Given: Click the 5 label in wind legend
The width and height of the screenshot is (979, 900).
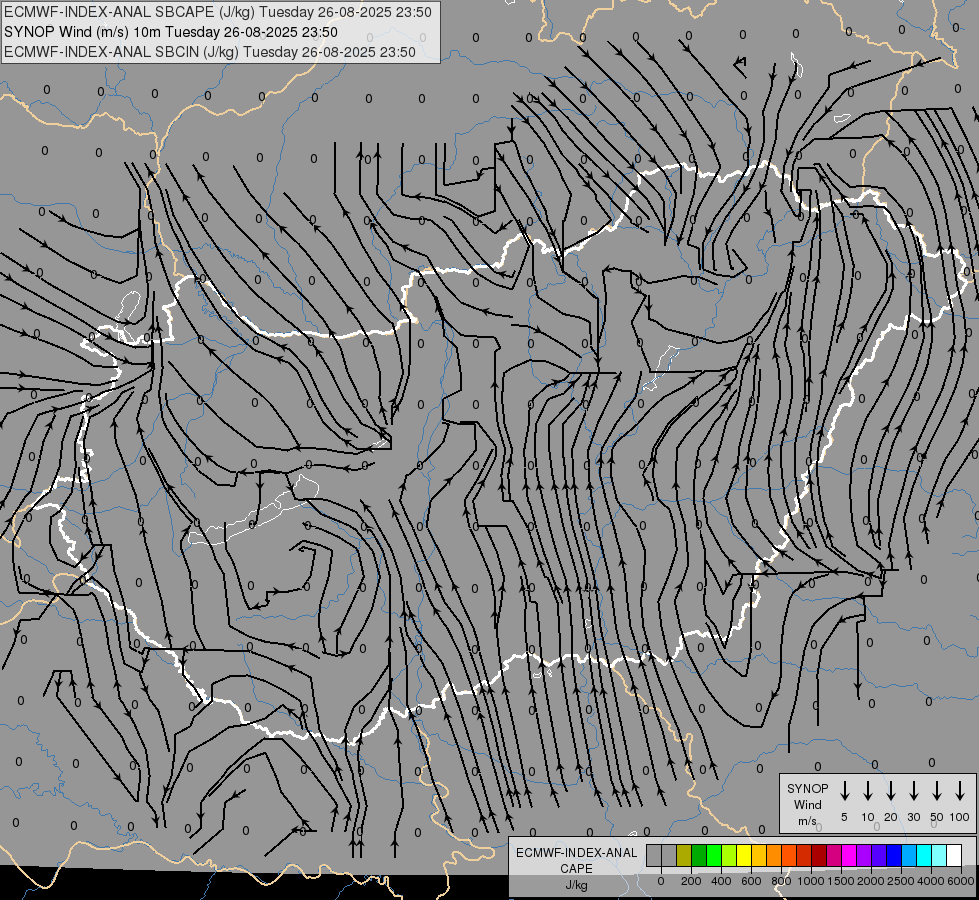Looking at the screenshot, I should click(844, 817).
